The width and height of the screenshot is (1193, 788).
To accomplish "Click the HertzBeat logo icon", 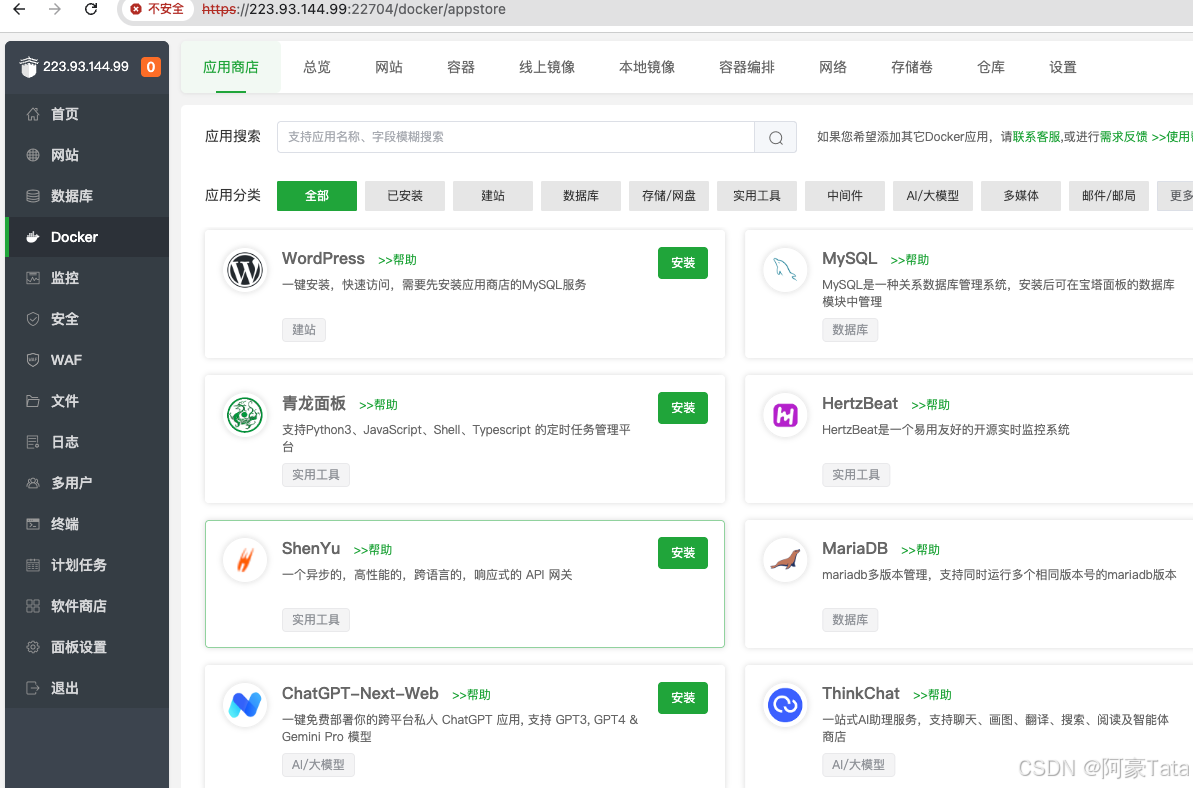I will [785, 415].
